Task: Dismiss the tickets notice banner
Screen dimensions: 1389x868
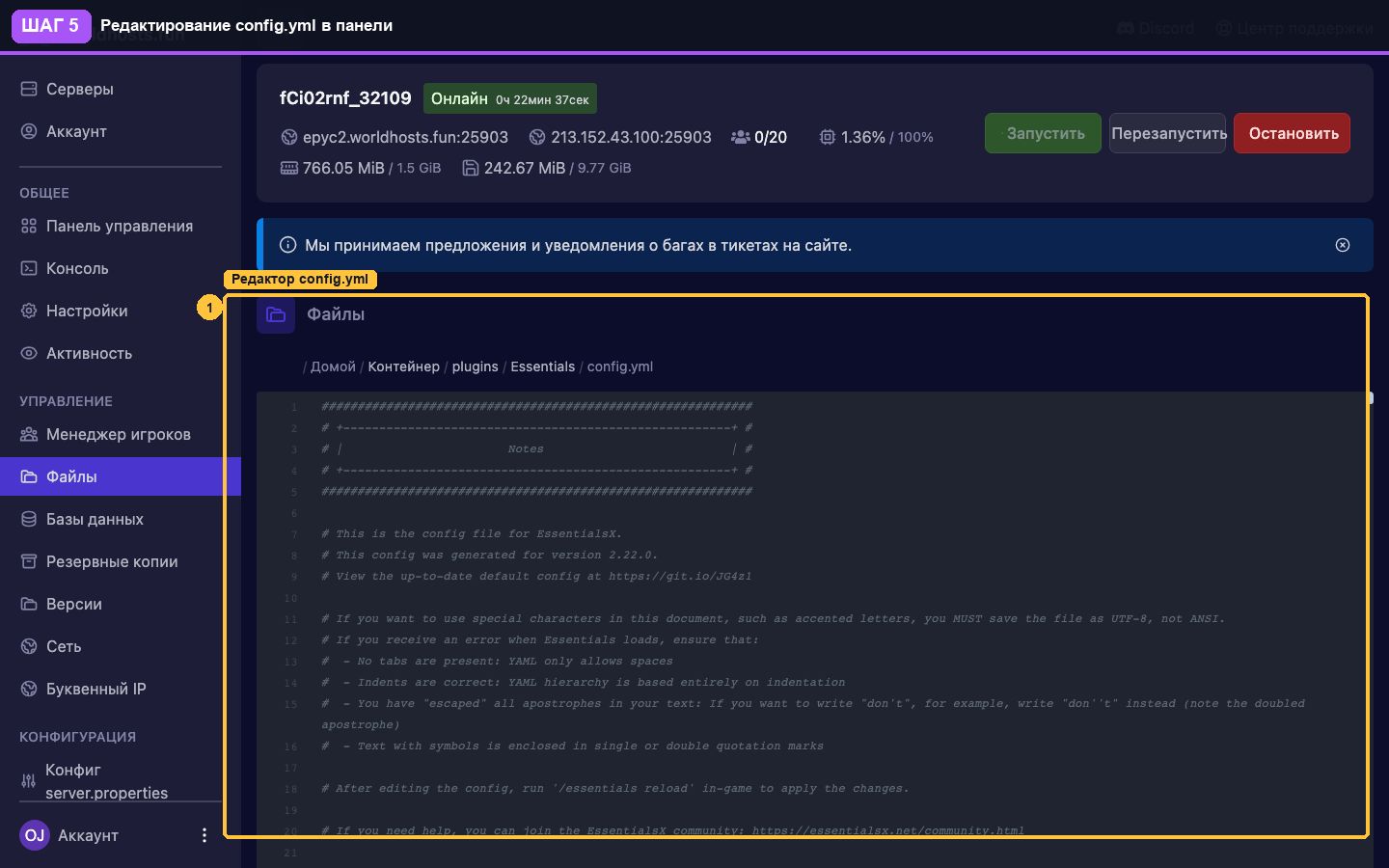Action: (x=1343, y=245)
